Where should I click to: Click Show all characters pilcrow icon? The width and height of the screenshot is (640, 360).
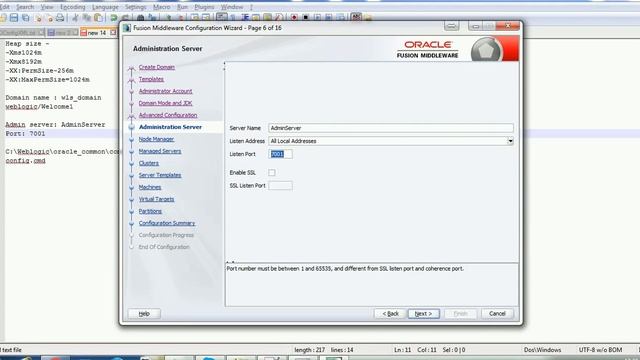coord(233,18)
